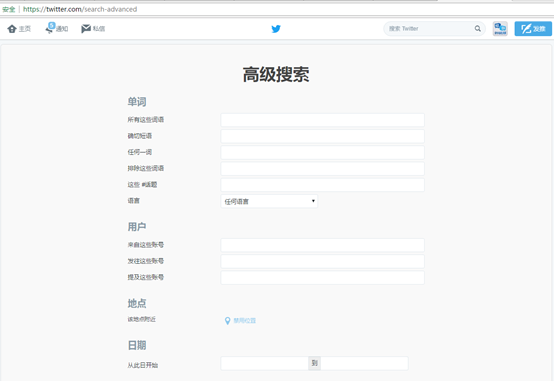Screen dimensions: 554x381
Task: Open the 主页 home icon
Action: (x=12, y=29)
